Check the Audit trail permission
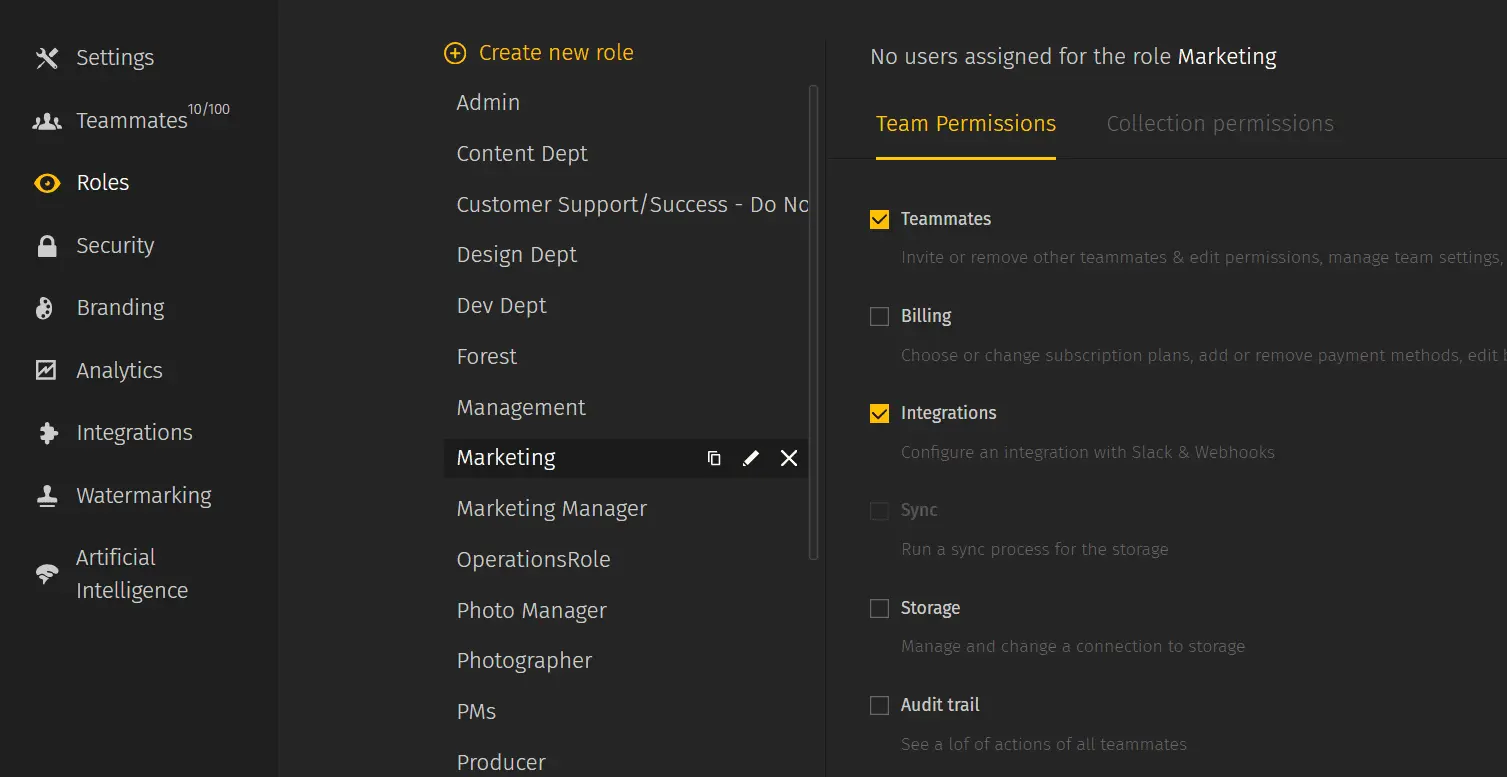The width and height of the screenshot is (1507, 777). [x=879, y=704]
